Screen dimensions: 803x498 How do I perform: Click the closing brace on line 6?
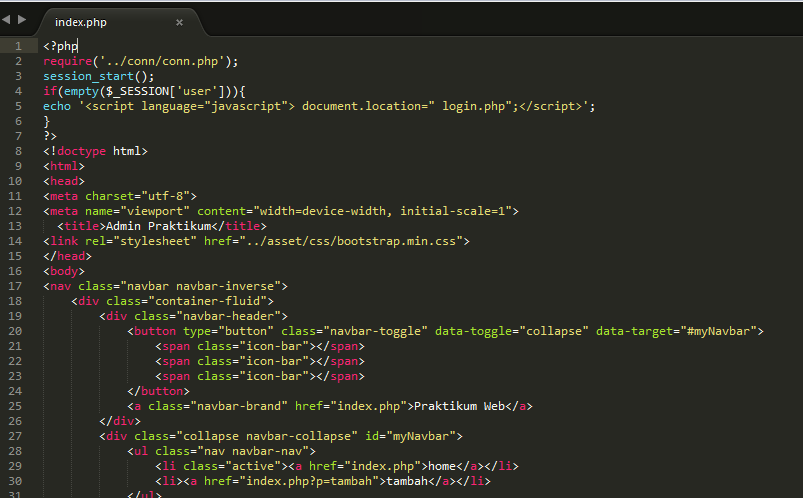point(47,121)
